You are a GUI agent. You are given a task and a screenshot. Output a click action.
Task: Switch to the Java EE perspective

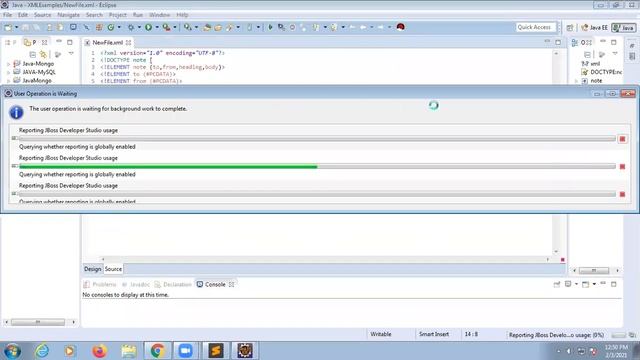(595, 28)
